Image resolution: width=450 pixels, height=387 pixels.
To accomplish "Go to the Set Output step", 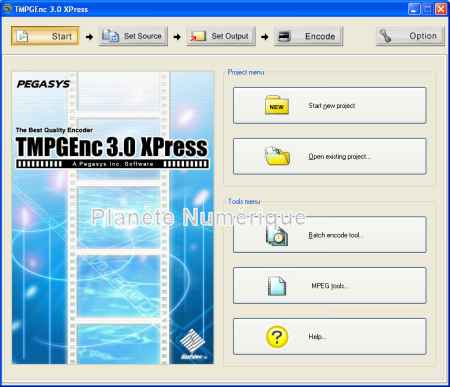I will pyautogui.click(x=221, y=36).
